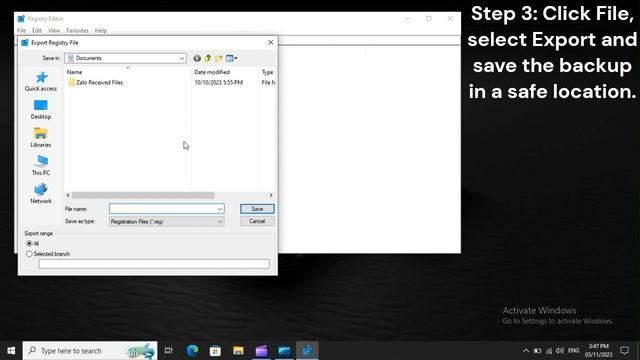Go up one folder level icon

coord(208,58)
